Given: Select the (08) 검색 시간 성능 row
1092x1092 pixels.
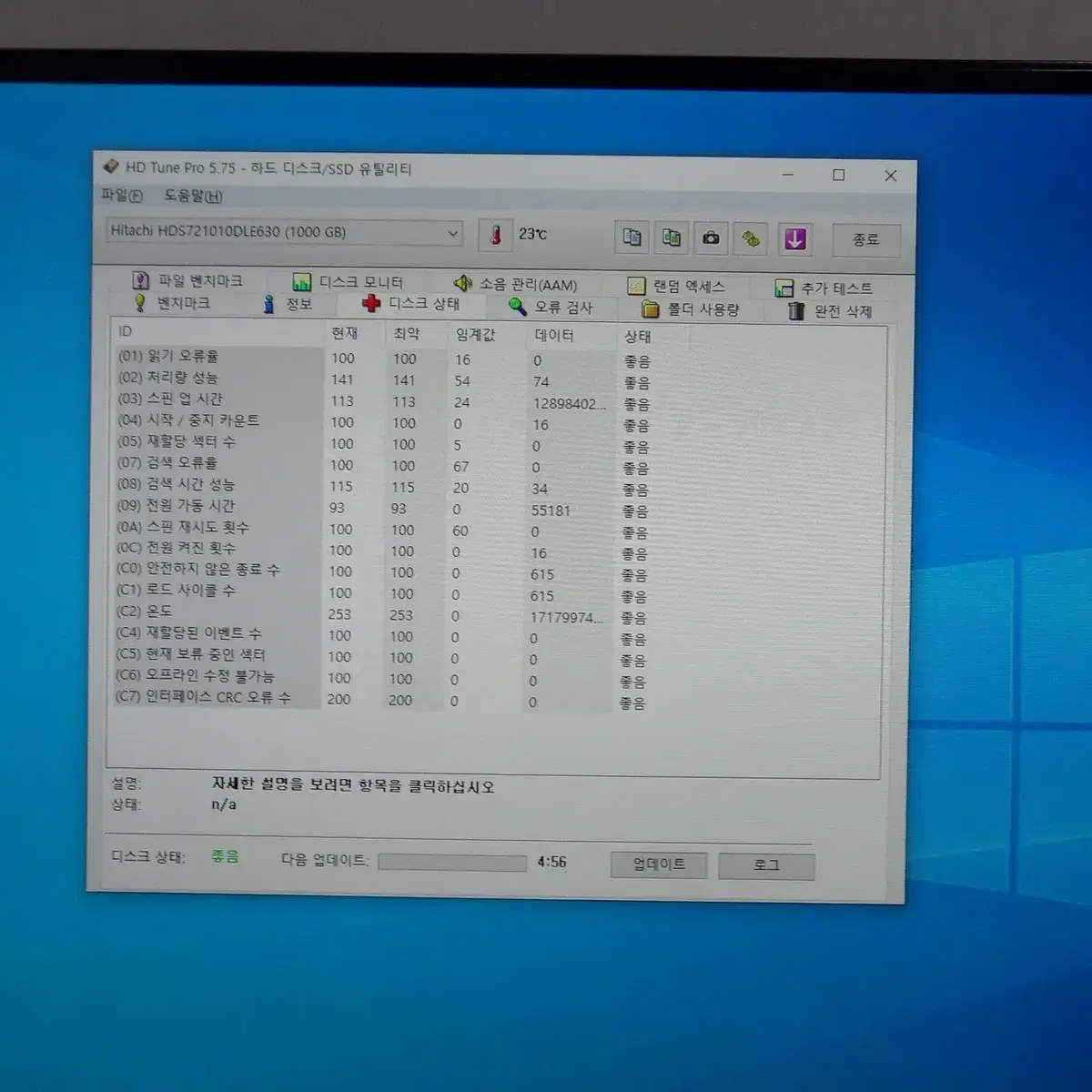Looking at the screenshot, I should pyautogui.click(x=381, y=486).
